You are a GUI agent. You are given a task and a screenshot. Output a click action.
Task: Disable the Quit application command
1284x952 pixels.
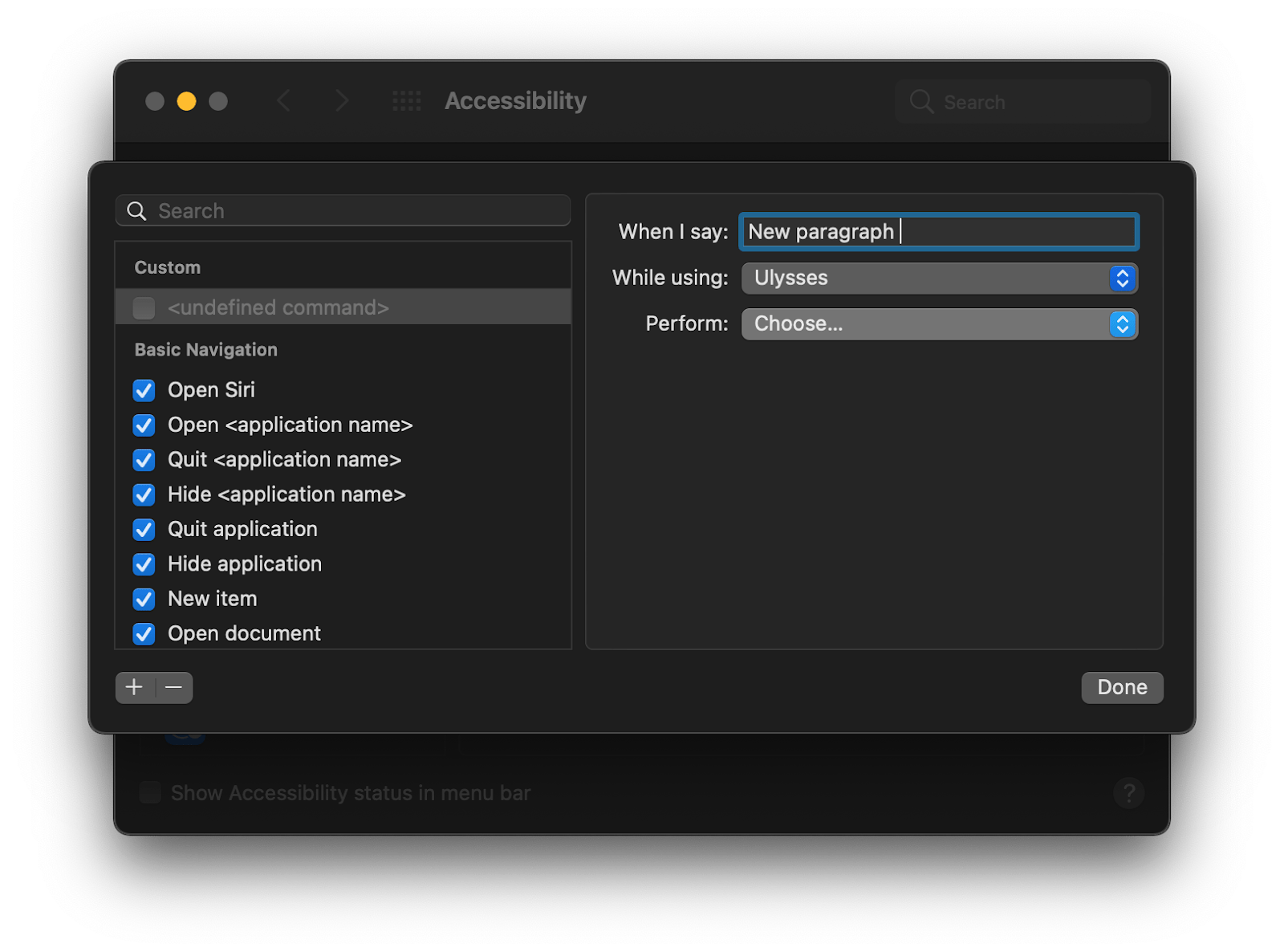[144, 530]
